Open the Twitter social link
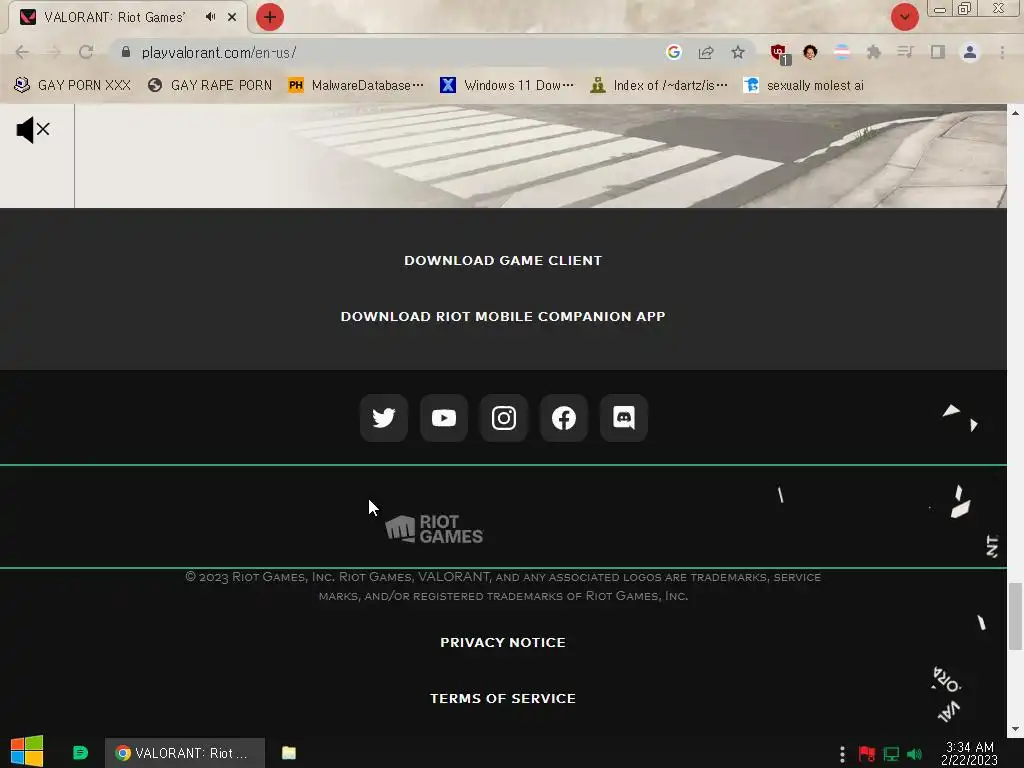1024x768 pixels. point(384,418)
